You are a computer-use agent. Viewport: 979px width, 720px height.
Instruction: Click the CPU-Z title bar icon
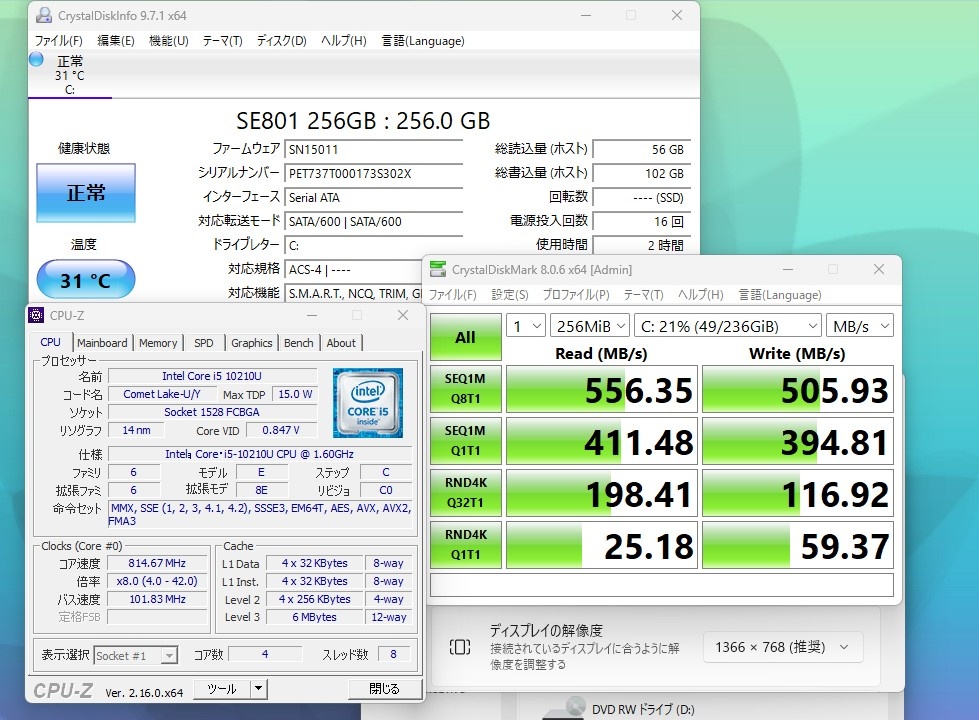36,315
